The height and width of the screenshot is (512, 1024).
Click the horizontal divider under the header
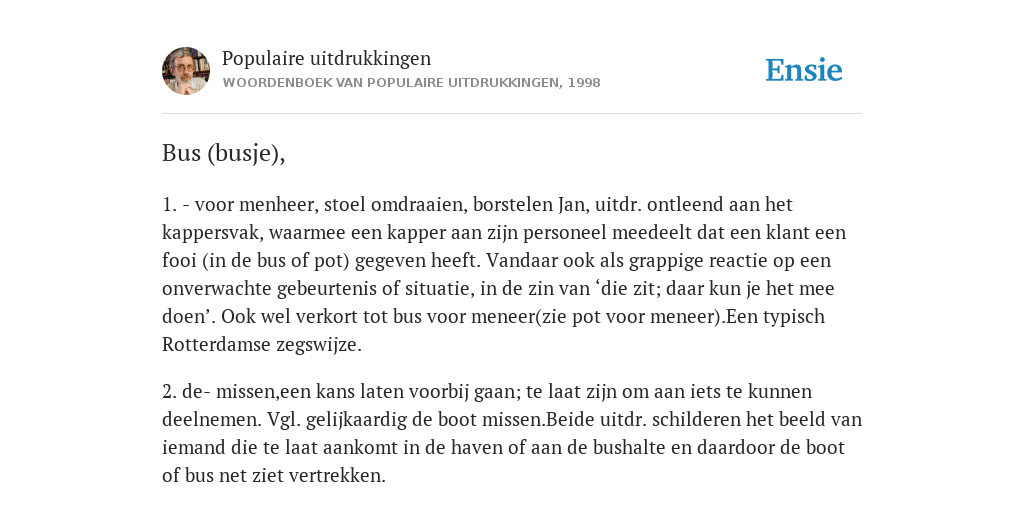(x=512, y=114)
